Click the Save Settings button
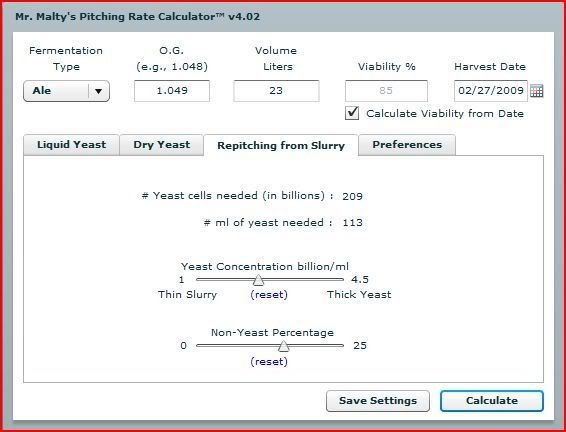The image size is (566, 432). point(378,401)
